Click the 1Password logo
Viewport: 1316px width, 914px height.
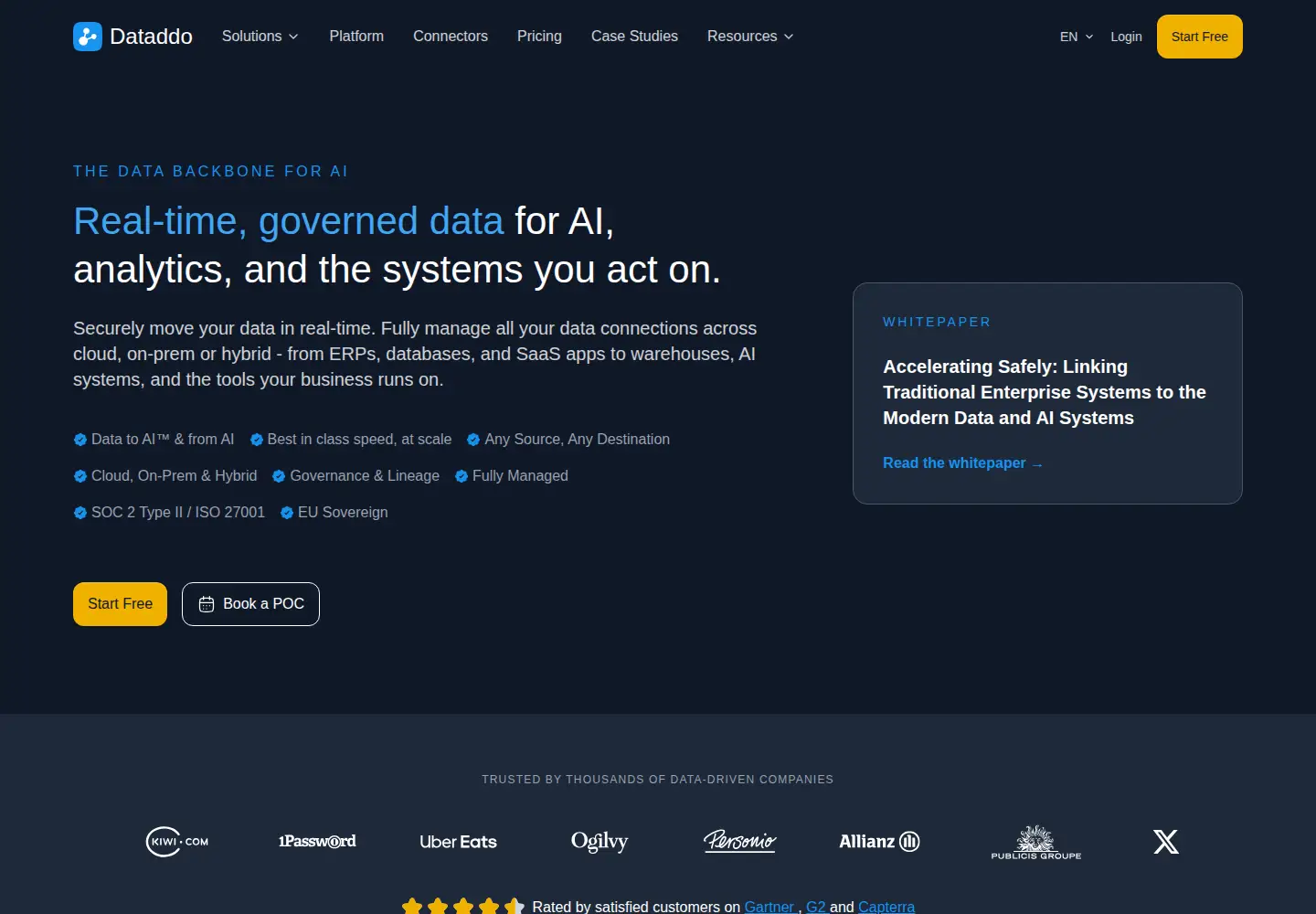pyautogui.click(x=317, y=842)
